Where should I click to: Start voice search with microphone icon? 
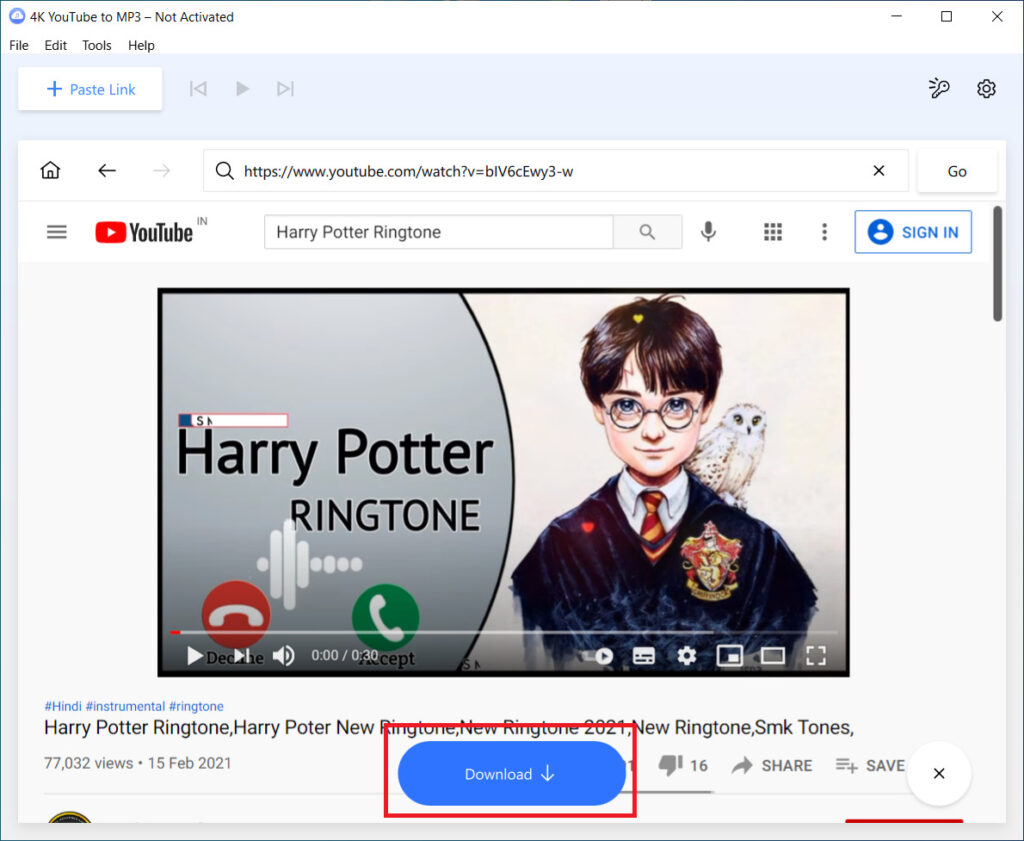coord(708,231)
